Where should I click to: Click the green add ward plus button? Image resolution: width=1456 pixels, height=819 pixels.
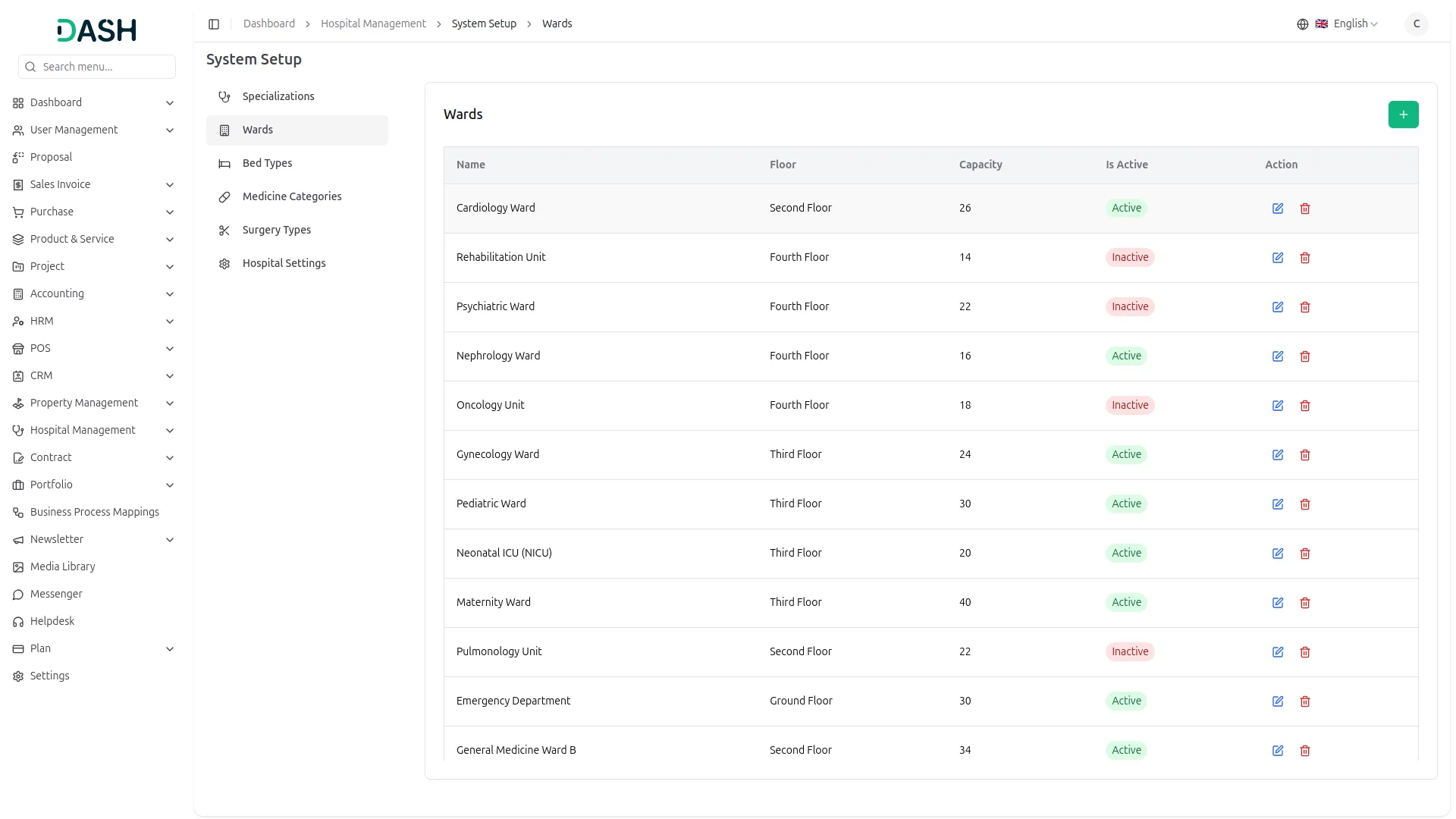(x=1403, y=115)
